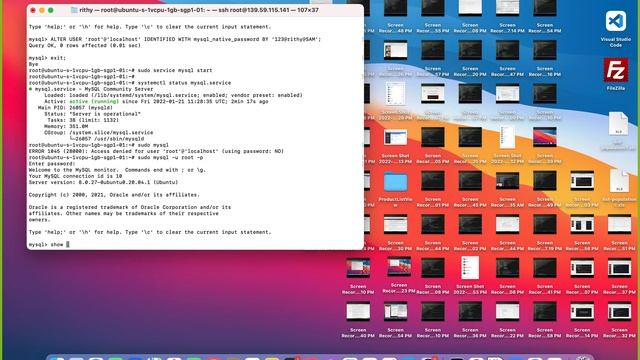The width and height of the screenshot is (640, 360).
Task: Select Screen Recording ending 17 PM
Action: pos(433,51)
